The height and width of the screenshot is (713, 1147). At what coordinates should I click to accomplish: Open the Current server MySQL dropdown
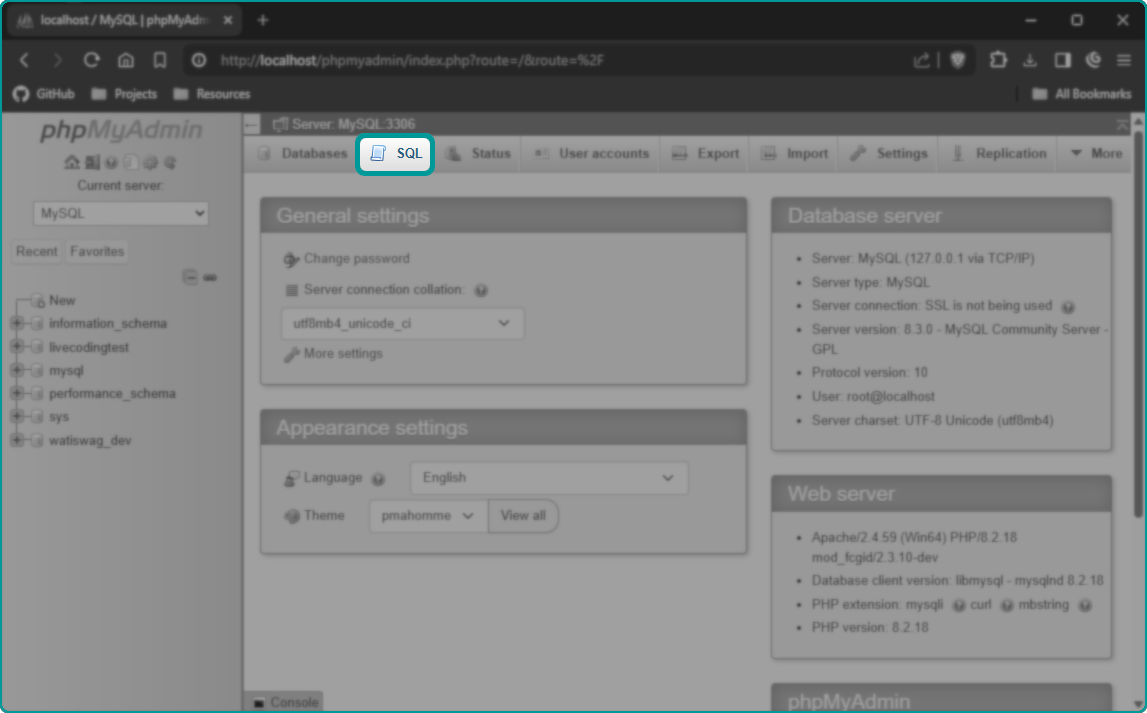point(121,214)
